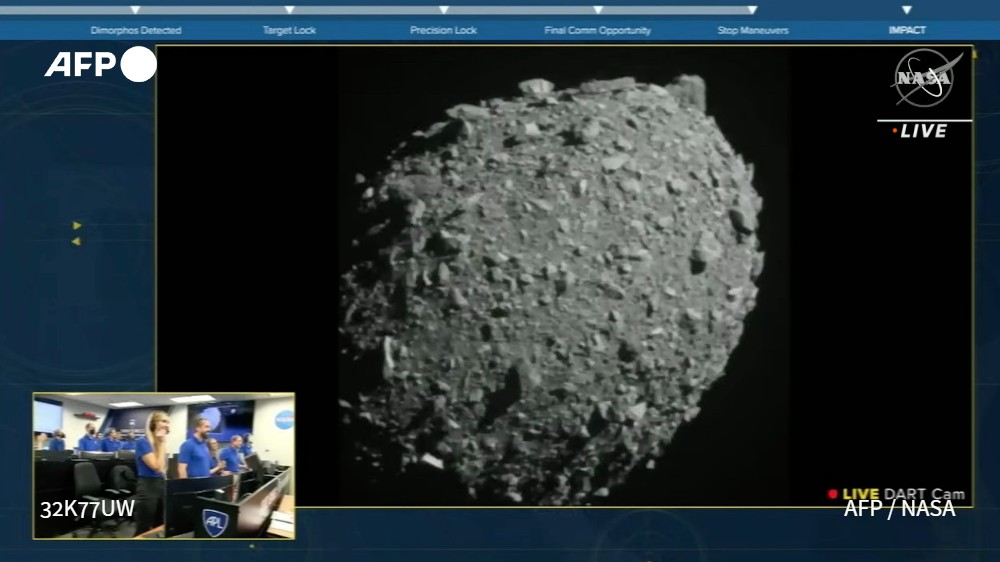This screenshot has width=1000, height=562.
Task: Click the Stop Maneuvers timeline label
Action: 753,30
